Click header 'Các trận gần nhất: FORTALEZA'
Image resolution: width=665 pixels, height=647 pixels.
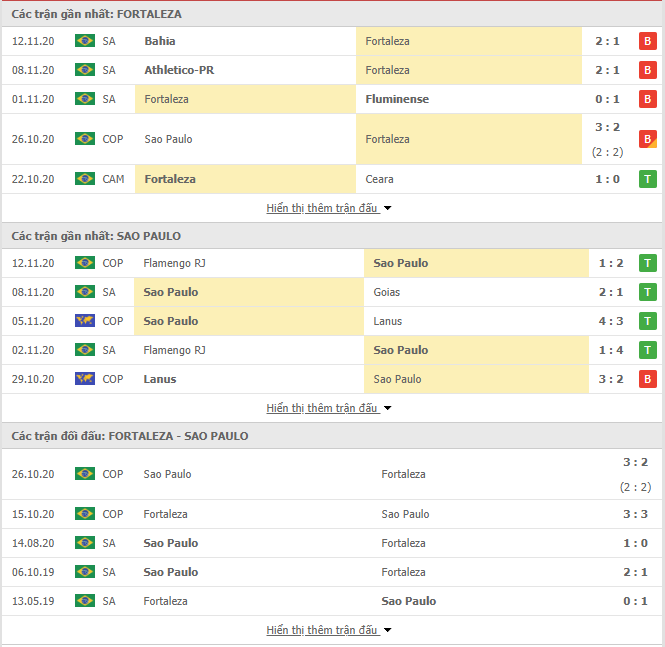pos(96,14)
